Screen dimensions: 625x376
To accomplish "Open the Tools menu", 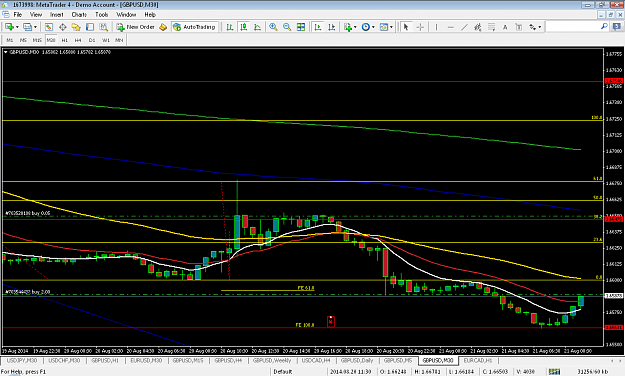I will coord(102,14).
